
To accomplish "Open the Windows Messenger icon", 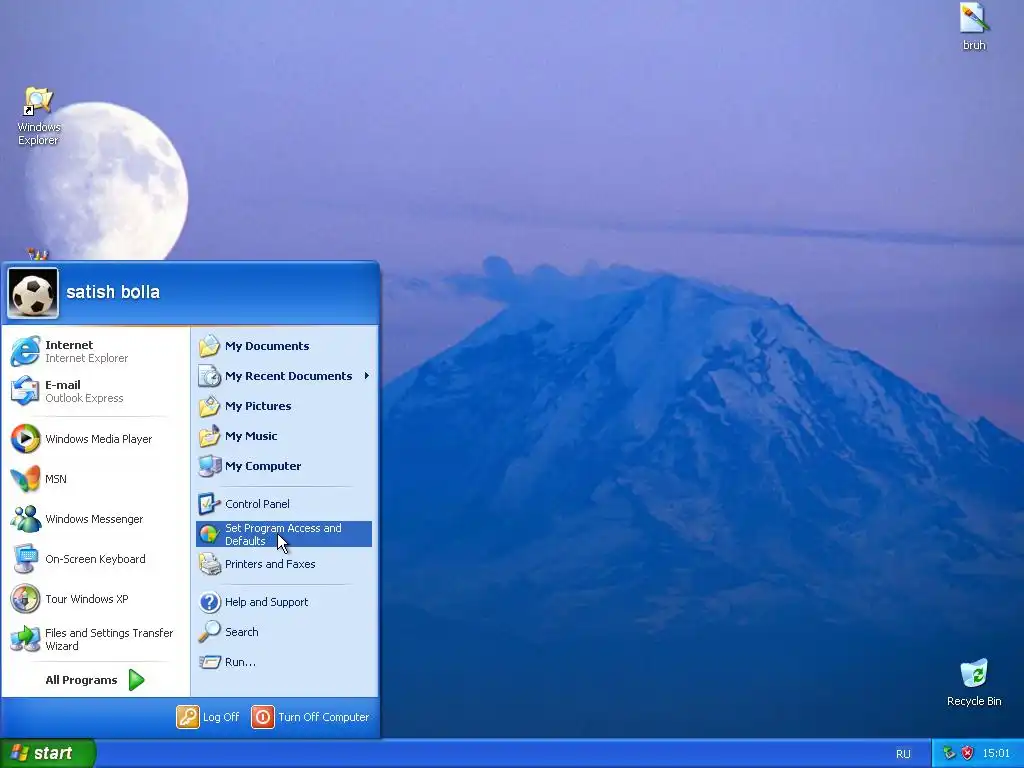I will (25, 519).
